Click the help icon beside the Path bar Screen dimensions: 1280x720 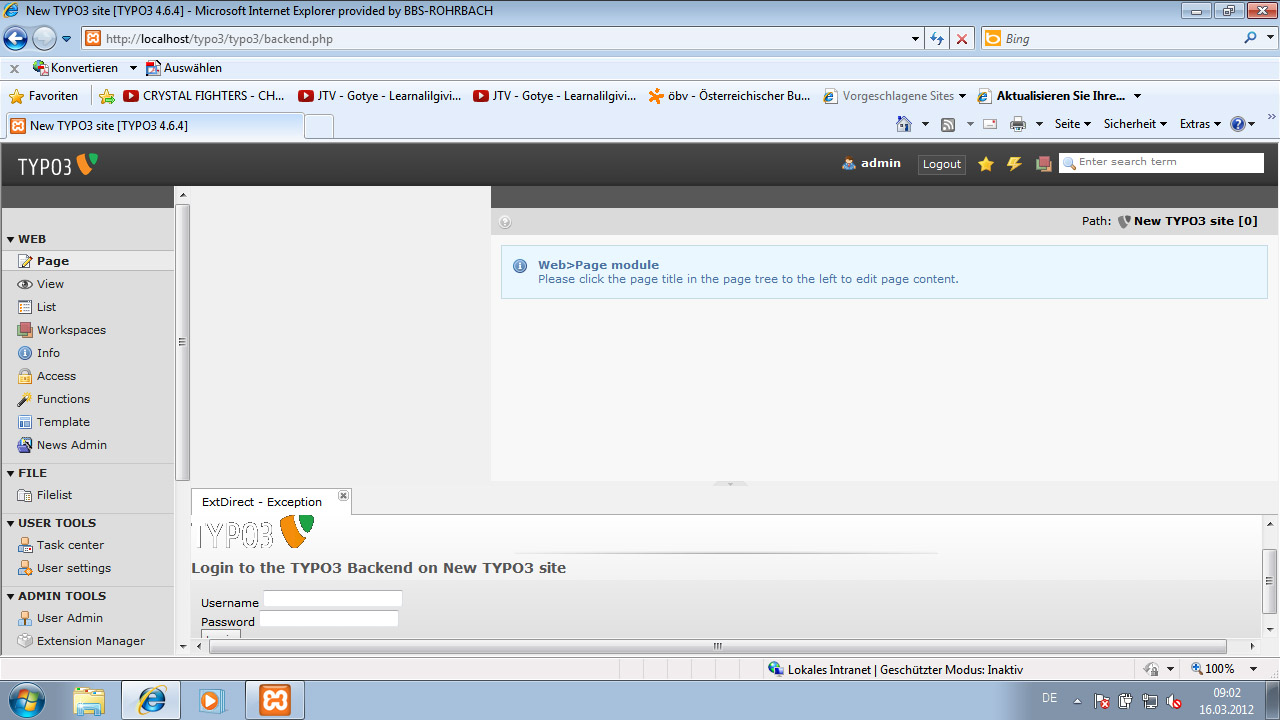[x=505, y=222]
